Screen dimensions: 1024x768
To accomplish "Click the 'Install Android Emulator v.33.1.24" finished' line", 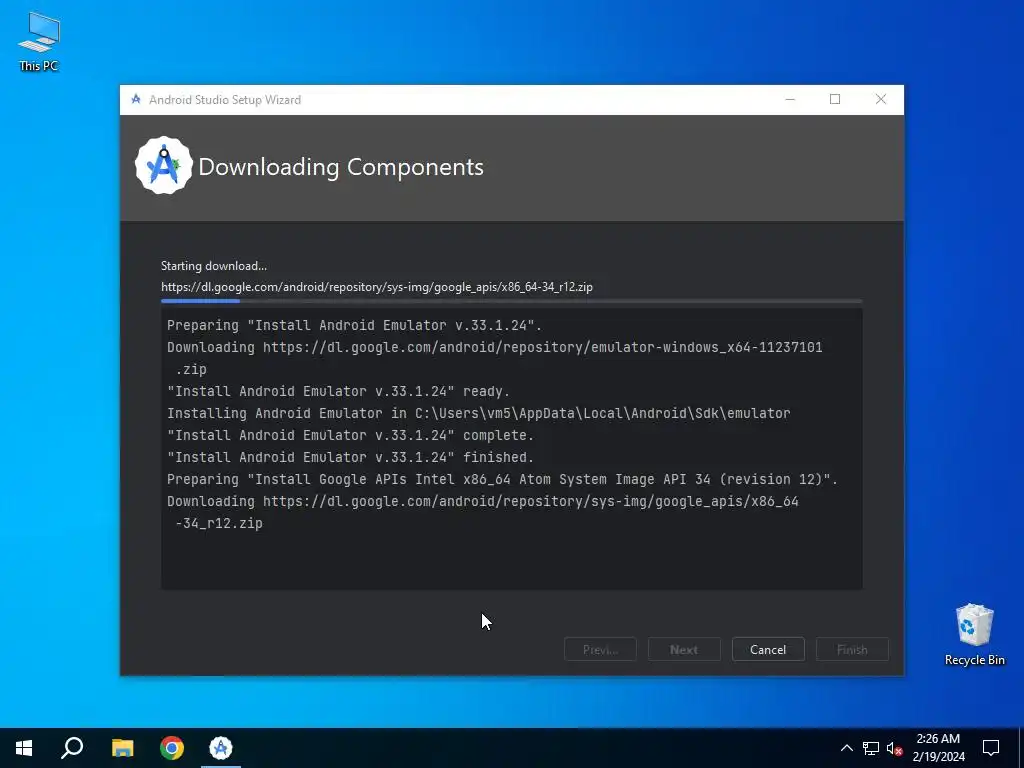I will tap(350, 457).
